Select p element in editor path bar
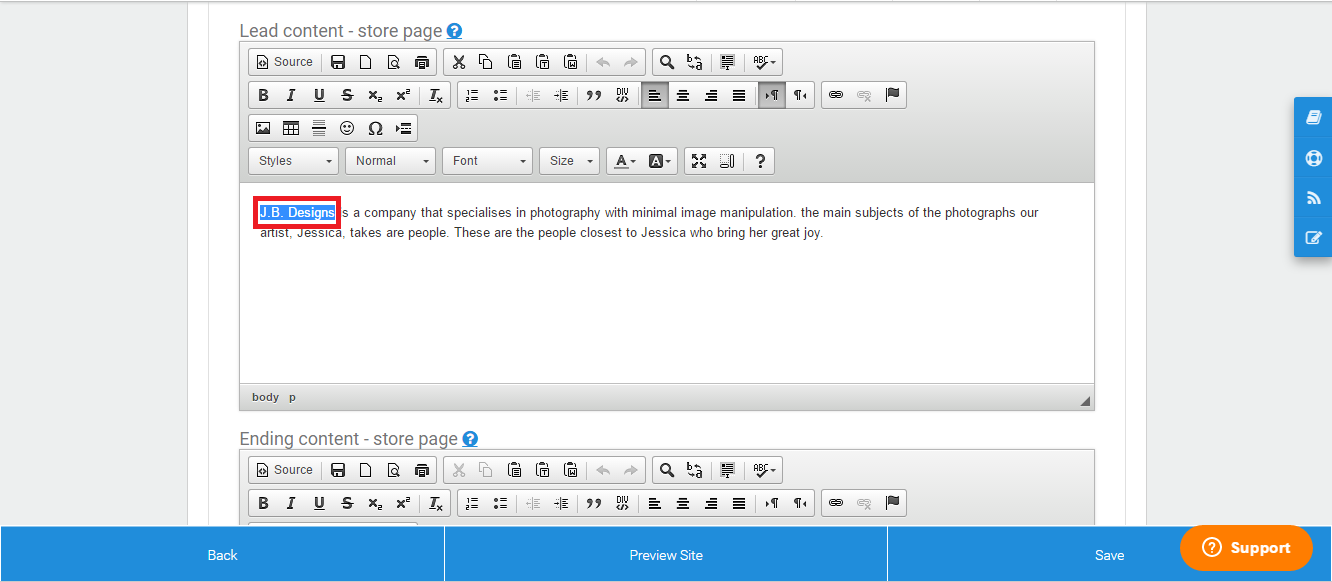Screen dimensions: 1332x582 click(292, 397)
